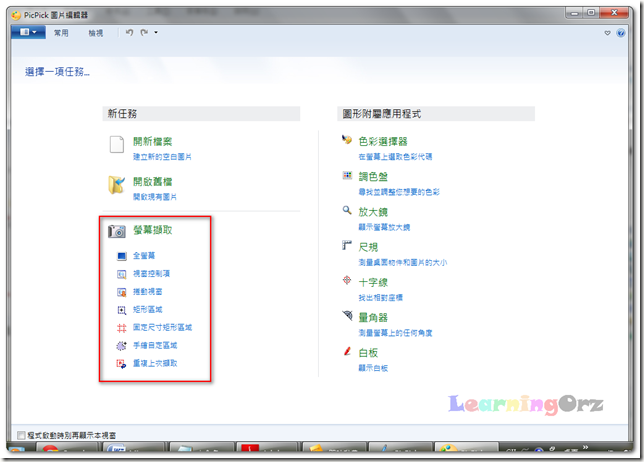Click the 手繪自定區域 freehand capture icon
The height and width of the screenshot is (462, 644).
click(x=122, y=346)
